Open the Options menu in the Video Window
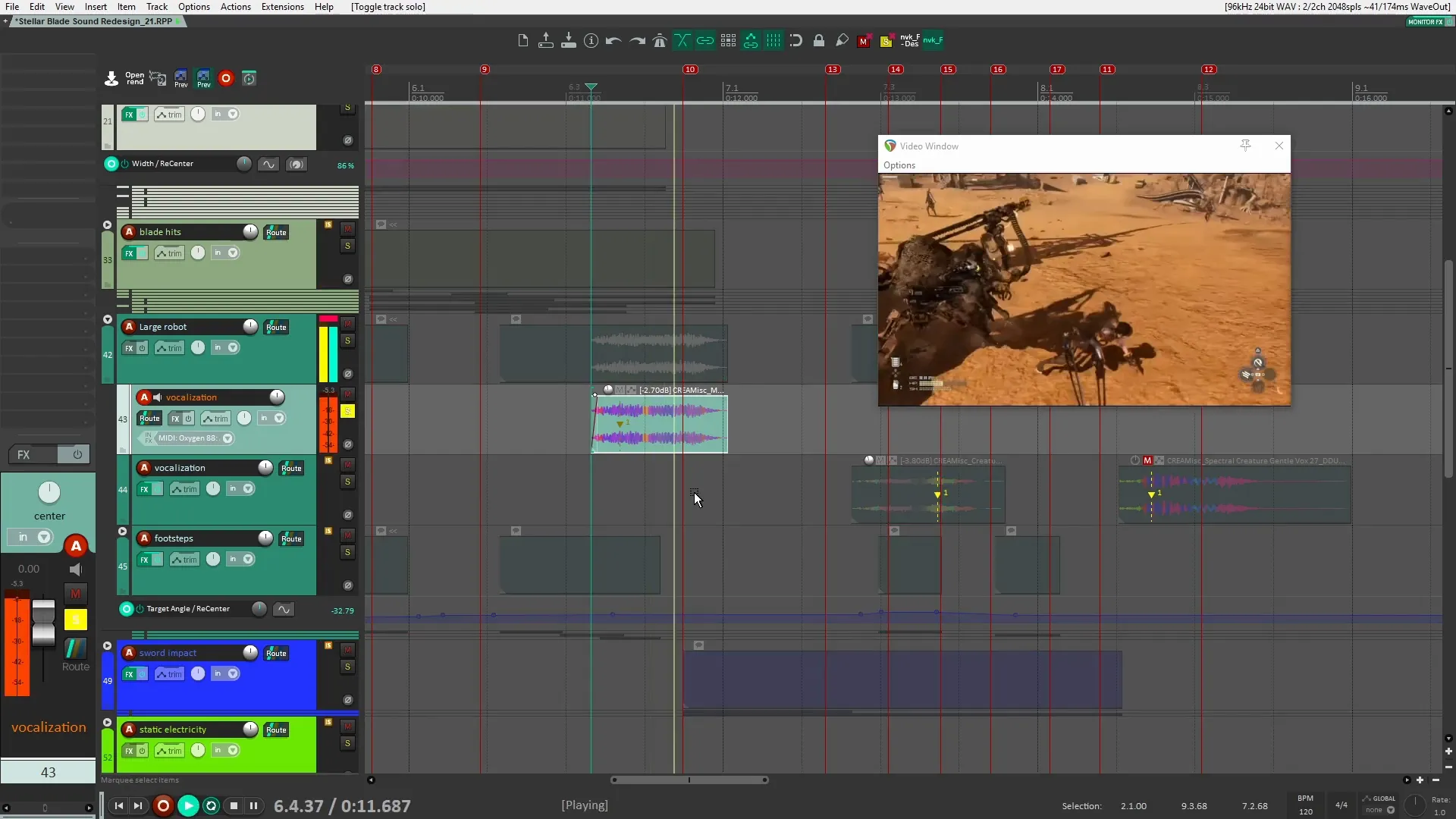The height and width of the screenshot is (819, 1456). click(x=899, y=165)
